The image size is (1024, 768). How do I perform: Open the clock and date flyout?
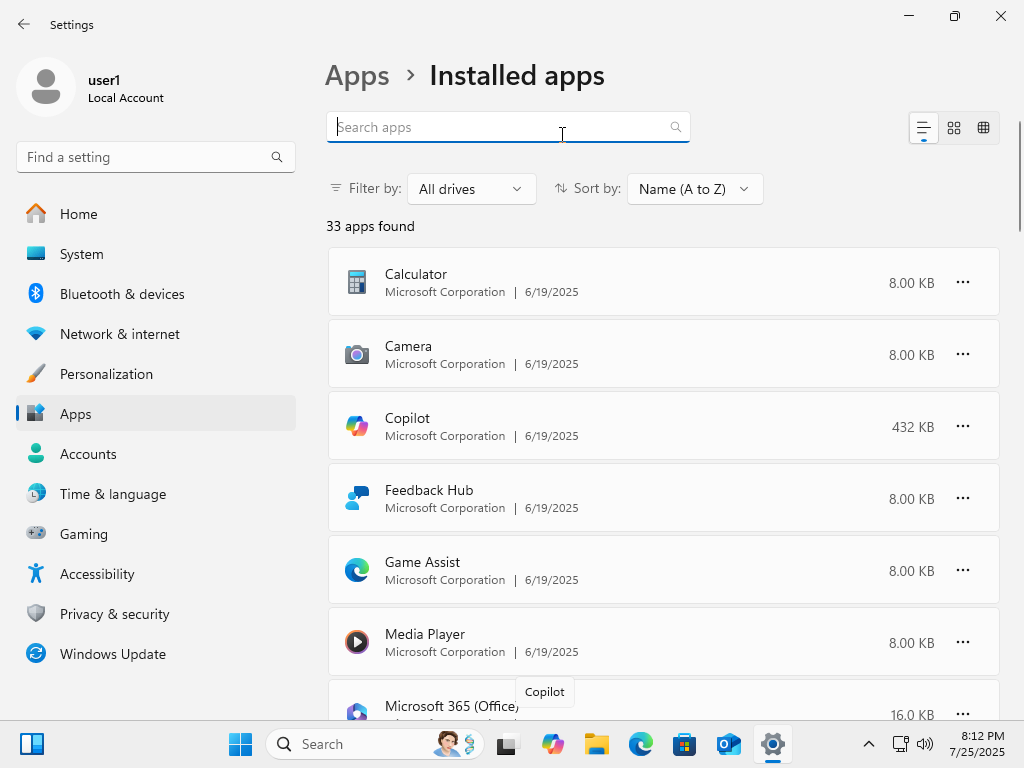coord(977,744)
